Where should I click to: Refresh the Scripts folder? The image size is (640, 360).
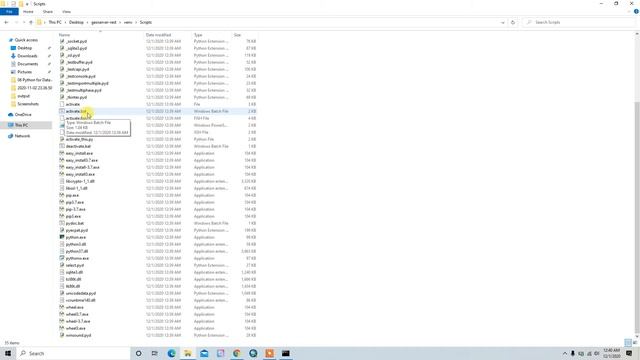[x=513, y=22]
